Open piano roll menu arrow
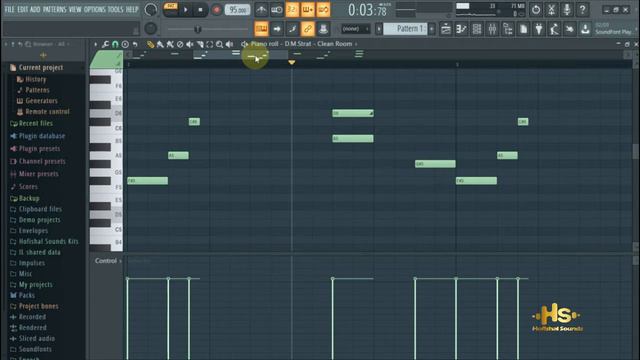This screenshot has width=640, height=360. [96, 44]
